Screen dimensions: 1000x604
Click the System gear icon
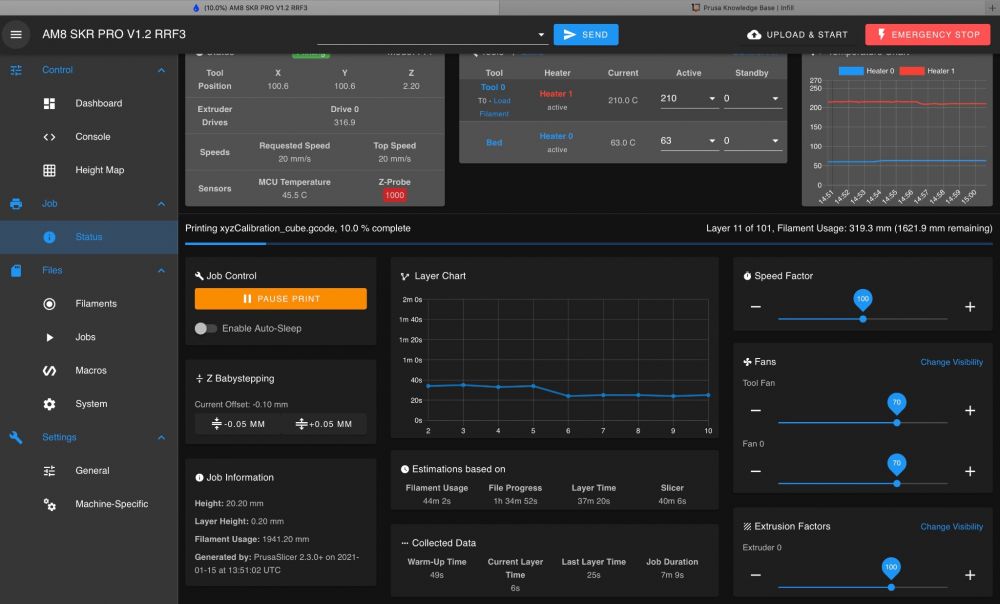point(49,404)
